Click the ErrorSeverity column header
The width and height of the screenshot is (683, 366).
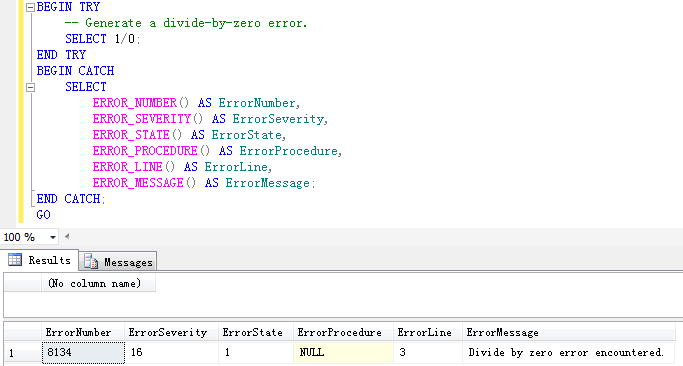coord(172,332)
